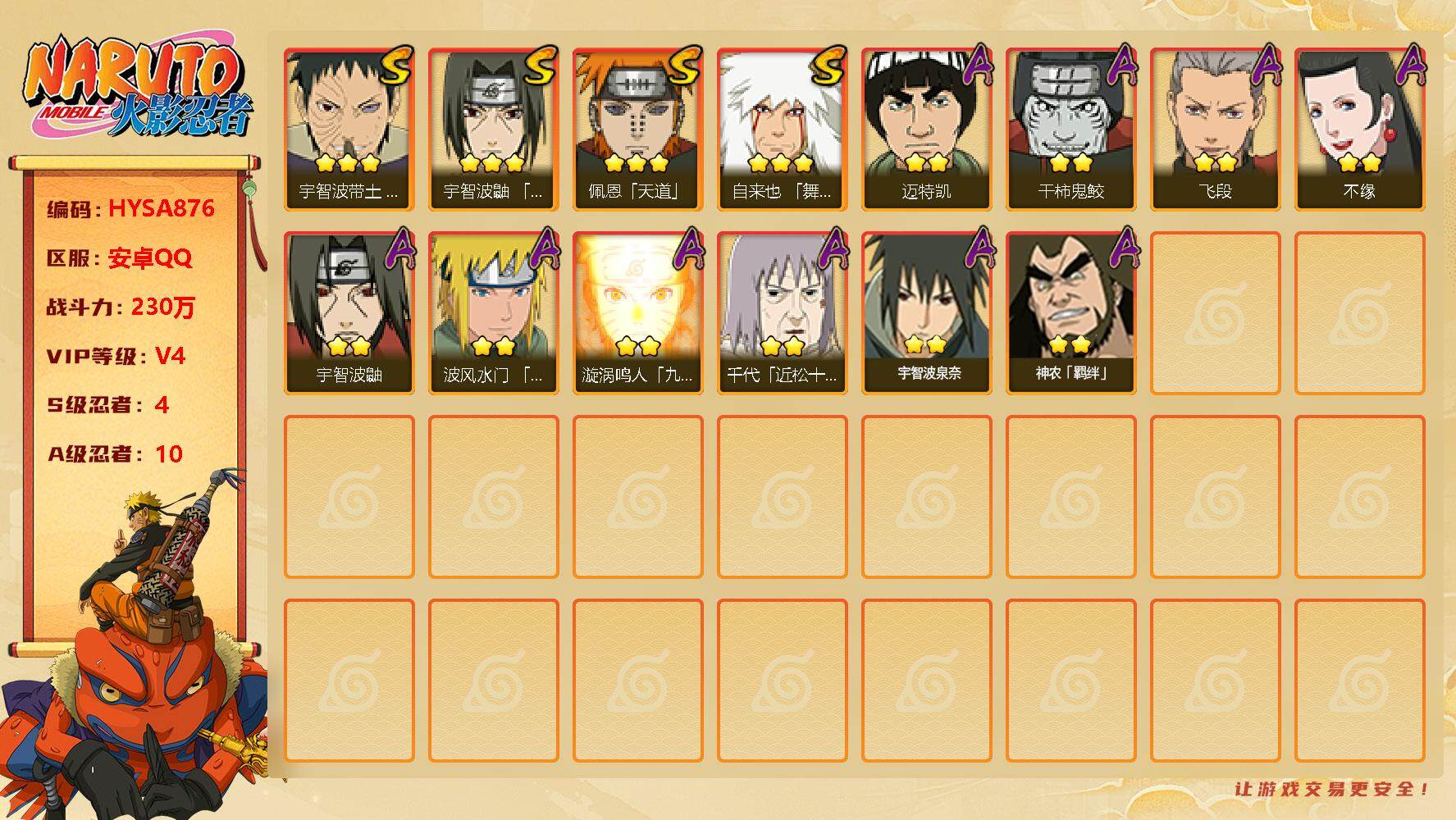Select the 宇智波带土 S-rank ninja card
1456x820 pixels.
[x=349, y=130]
